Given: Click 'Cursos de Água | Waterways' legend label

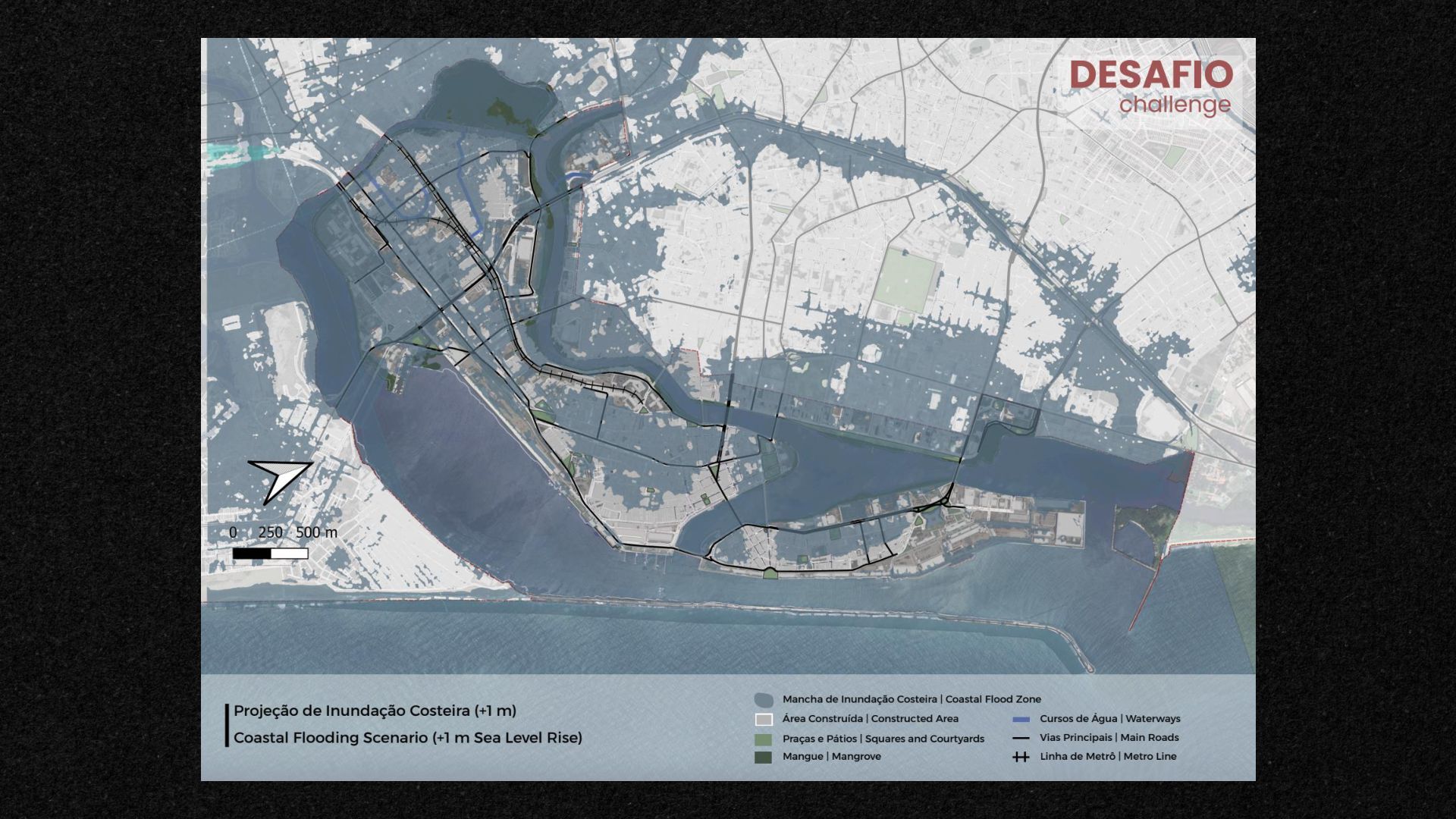Looking at the screenshot, I should tap(1109, 718).
